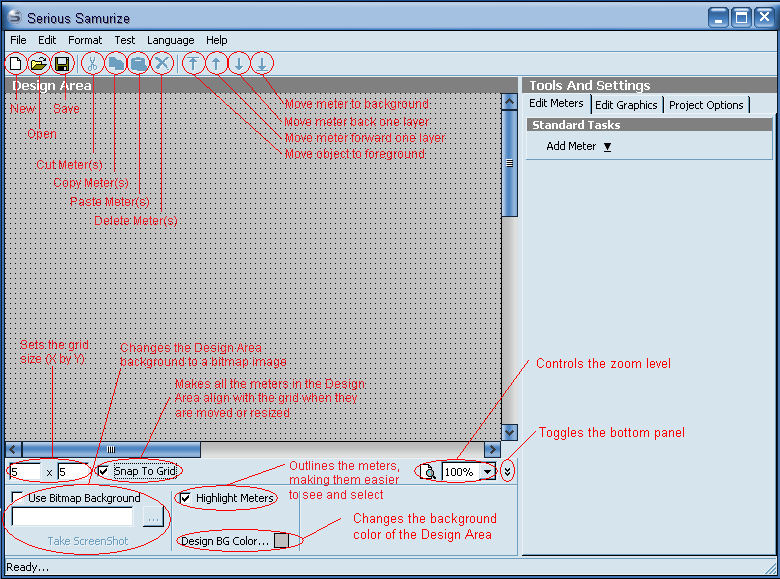Click the zoom magnifier page icon
The height and width of the screenshot is (579, 780).
(427, 471)
